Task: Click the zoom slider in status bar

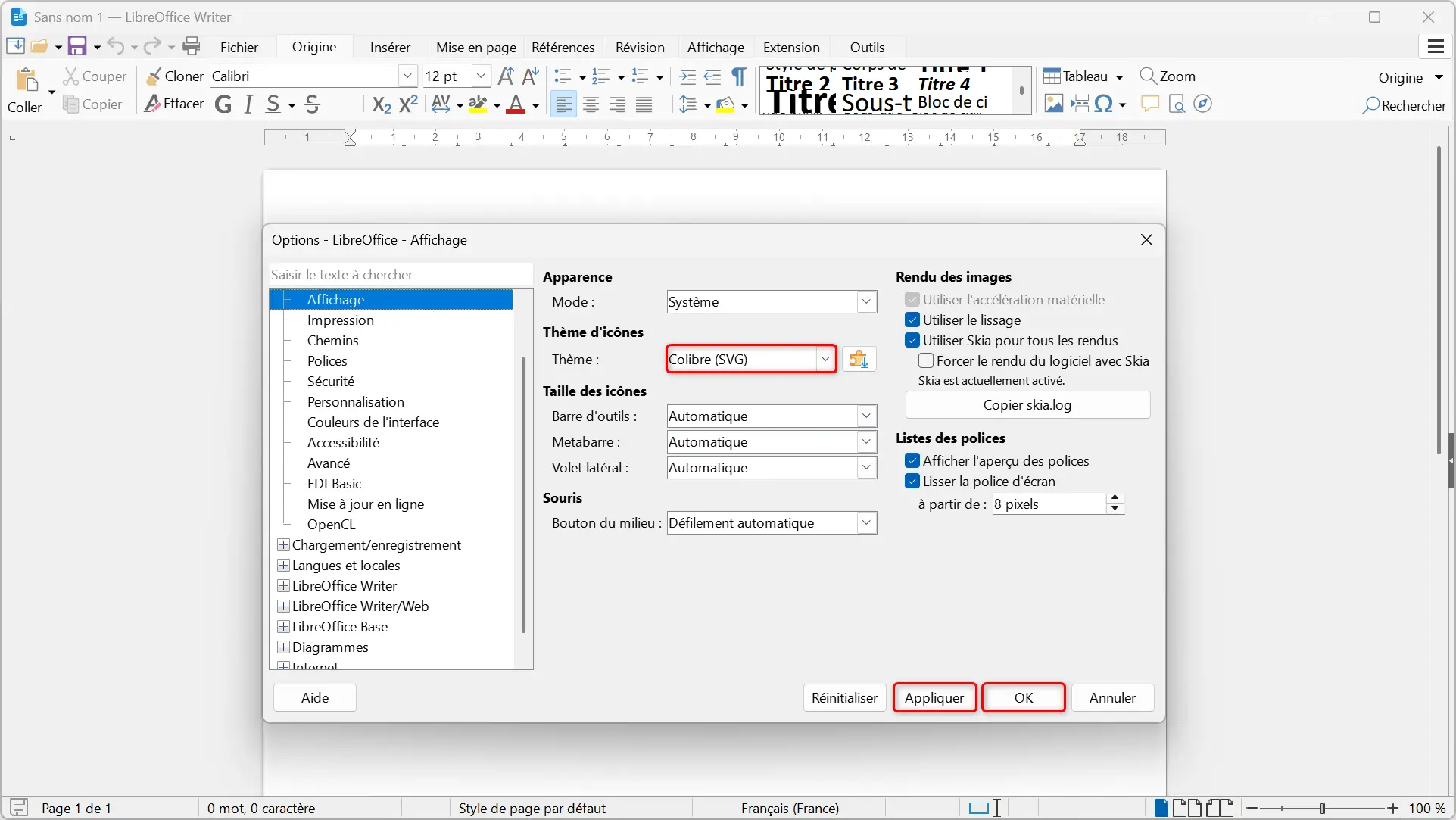Action: click(1322, 808)
